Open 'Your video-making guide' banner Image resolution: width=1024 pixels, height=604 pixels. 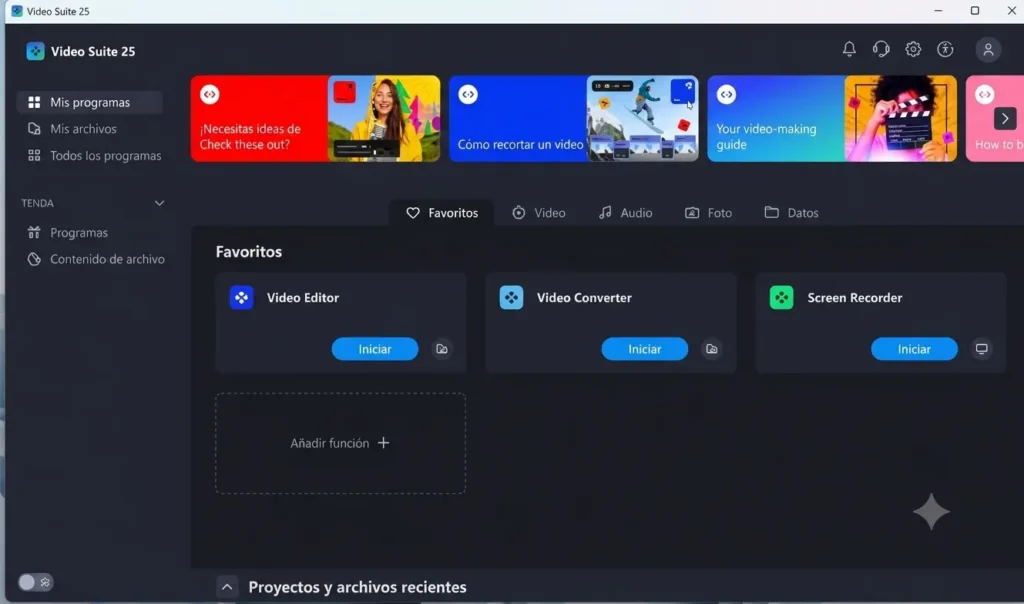(832, 118)
